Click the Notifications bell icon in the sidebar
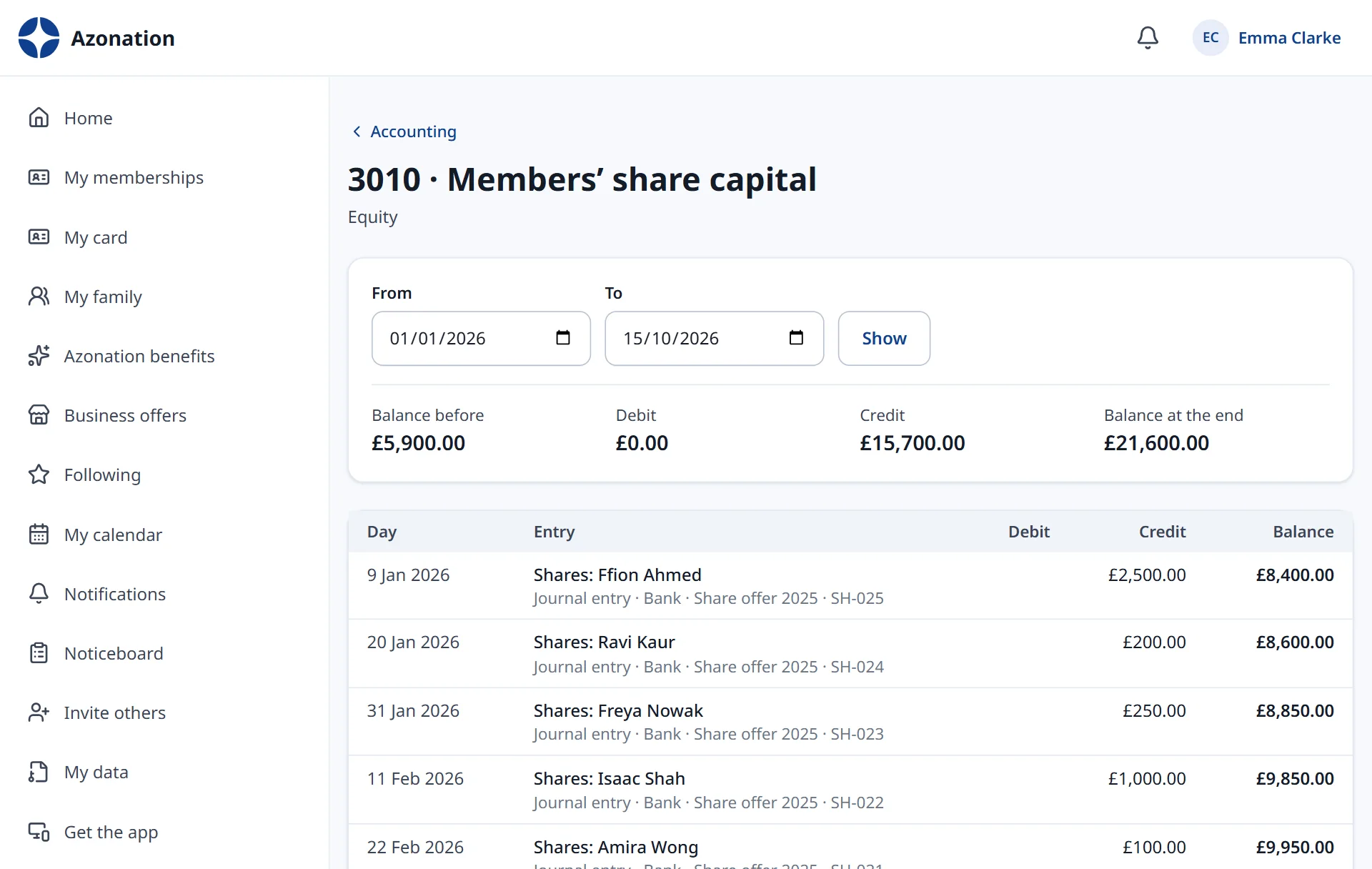Viewport: 1372px width, 869px height. 39,594
